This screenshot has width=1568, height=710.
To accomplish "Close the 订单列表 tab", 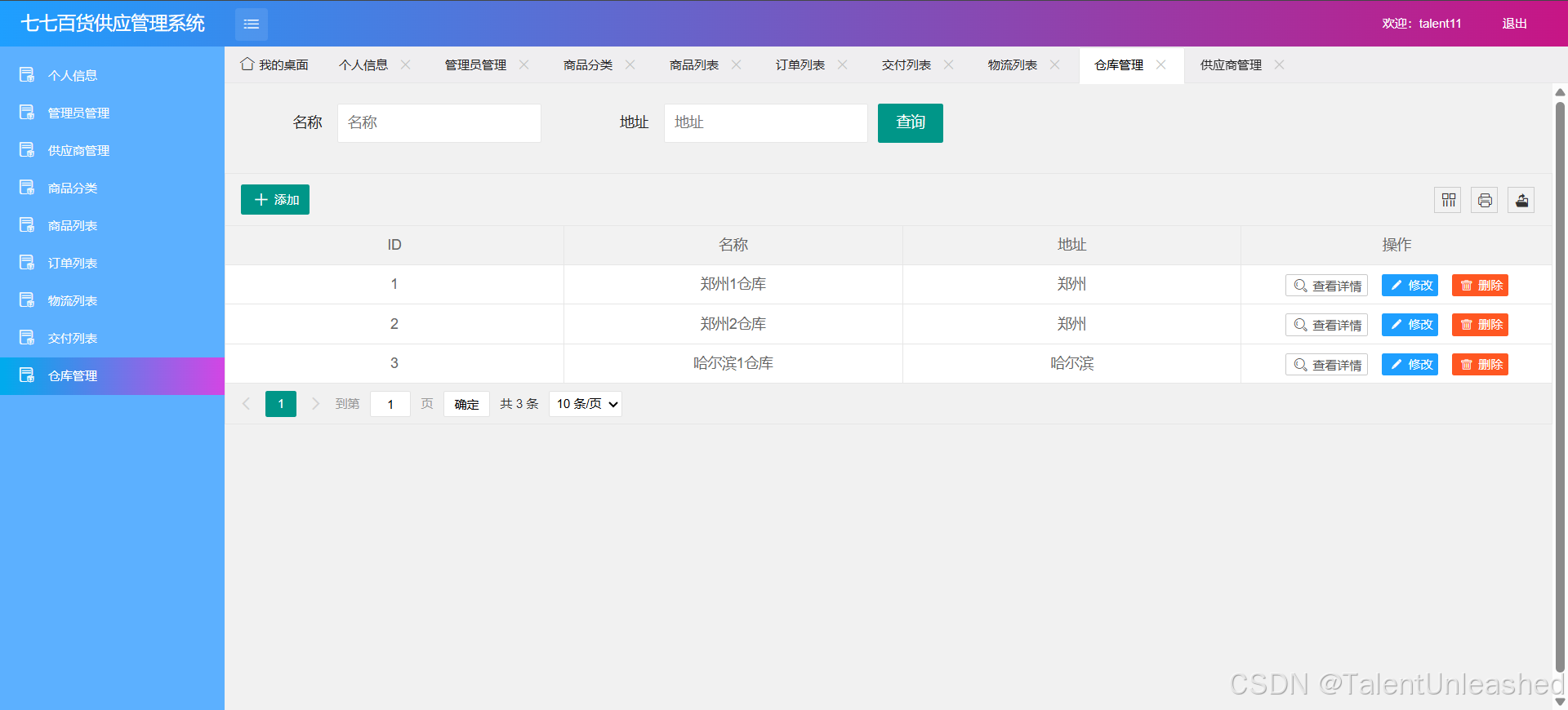I will (843, 64).
